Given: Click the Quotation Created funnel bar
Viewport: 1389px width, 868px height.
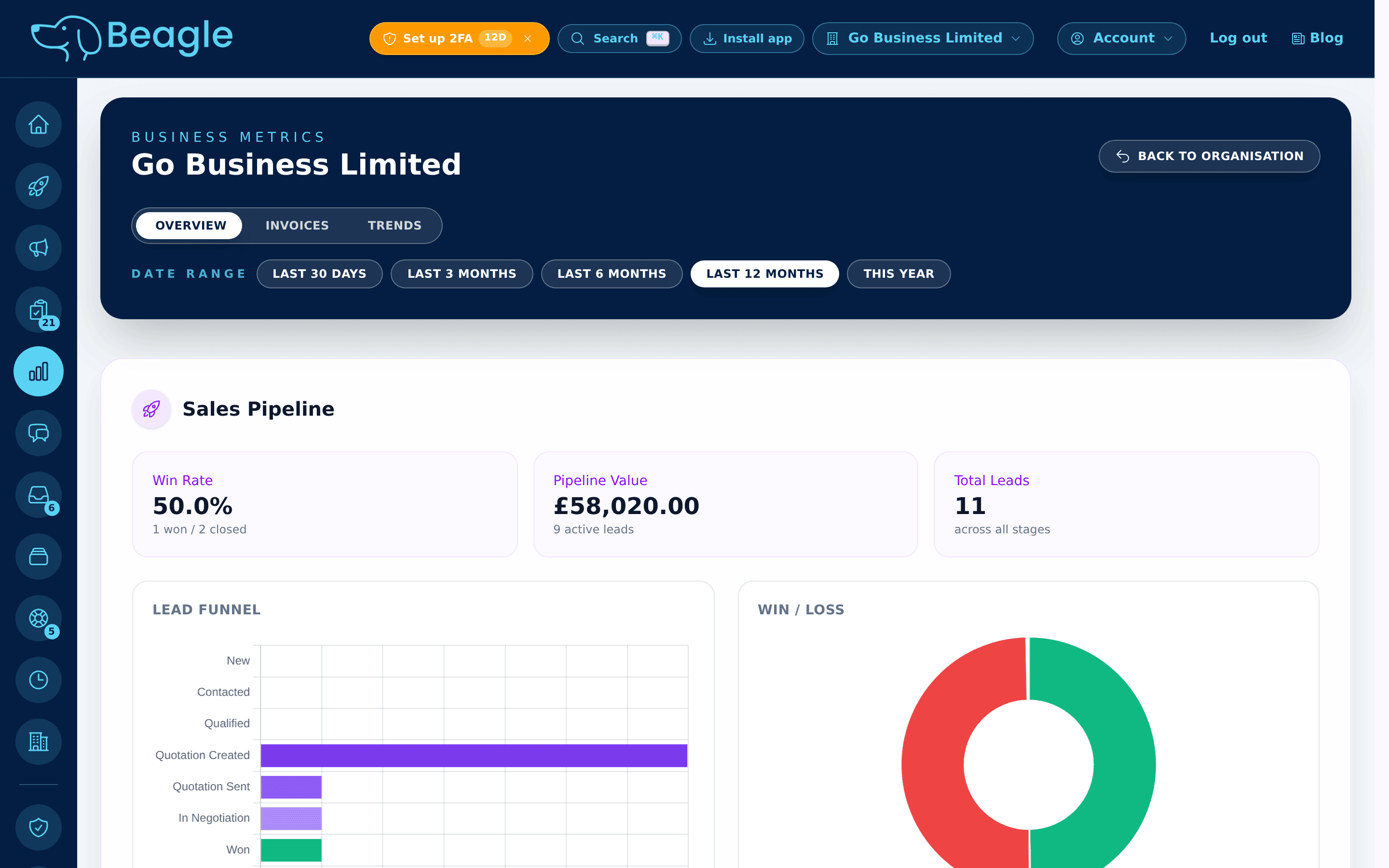Looking at the screenshot, I should point(474,756).
